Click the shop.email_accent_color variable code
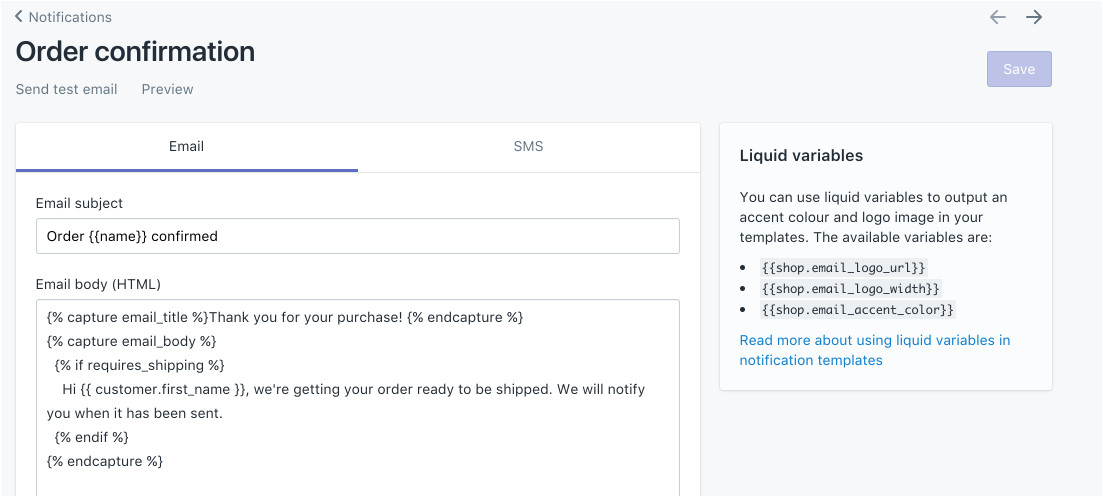This screenshot has width=1103, height=497. coord(857,310)
